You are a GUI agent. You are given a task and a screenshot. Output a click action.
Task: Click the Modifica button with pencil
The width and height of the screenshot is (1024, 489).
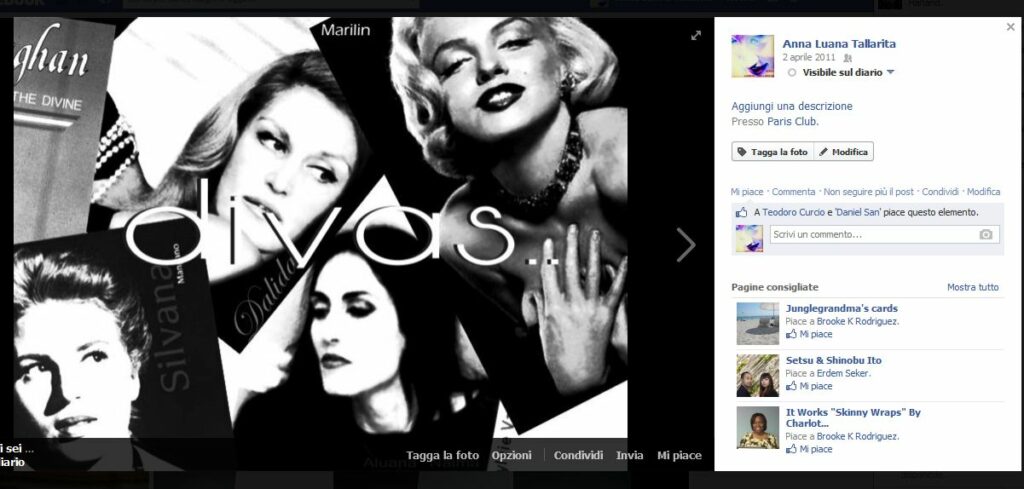pyautogui.click(x=844, y=151)
